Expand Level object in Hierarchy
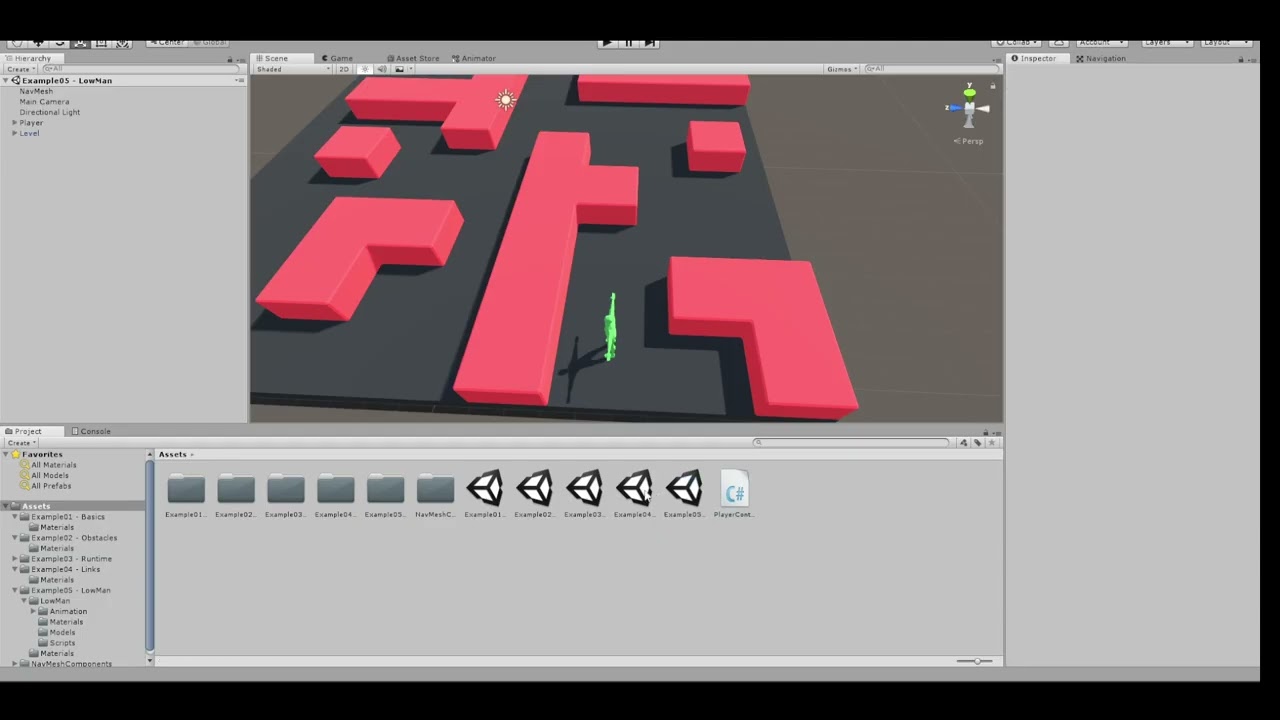Screen dimensions: 1280x720 pyautogui.click(x=14, y=133)
